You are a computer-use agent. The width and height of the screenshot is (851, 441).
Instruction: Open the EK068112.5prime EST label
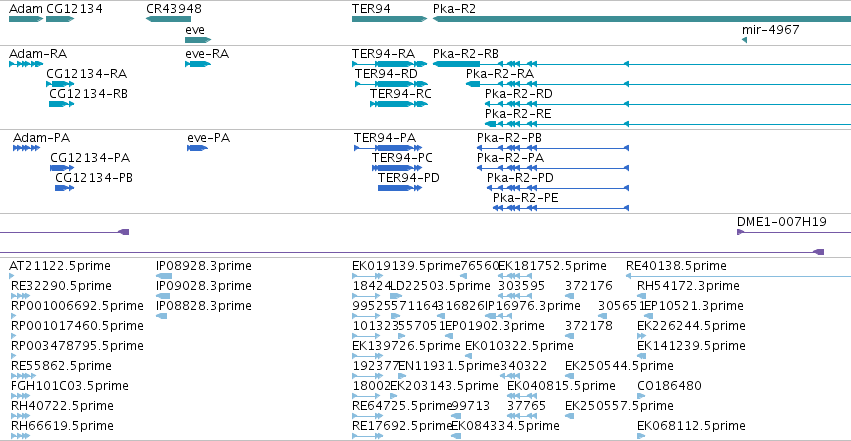691,426
